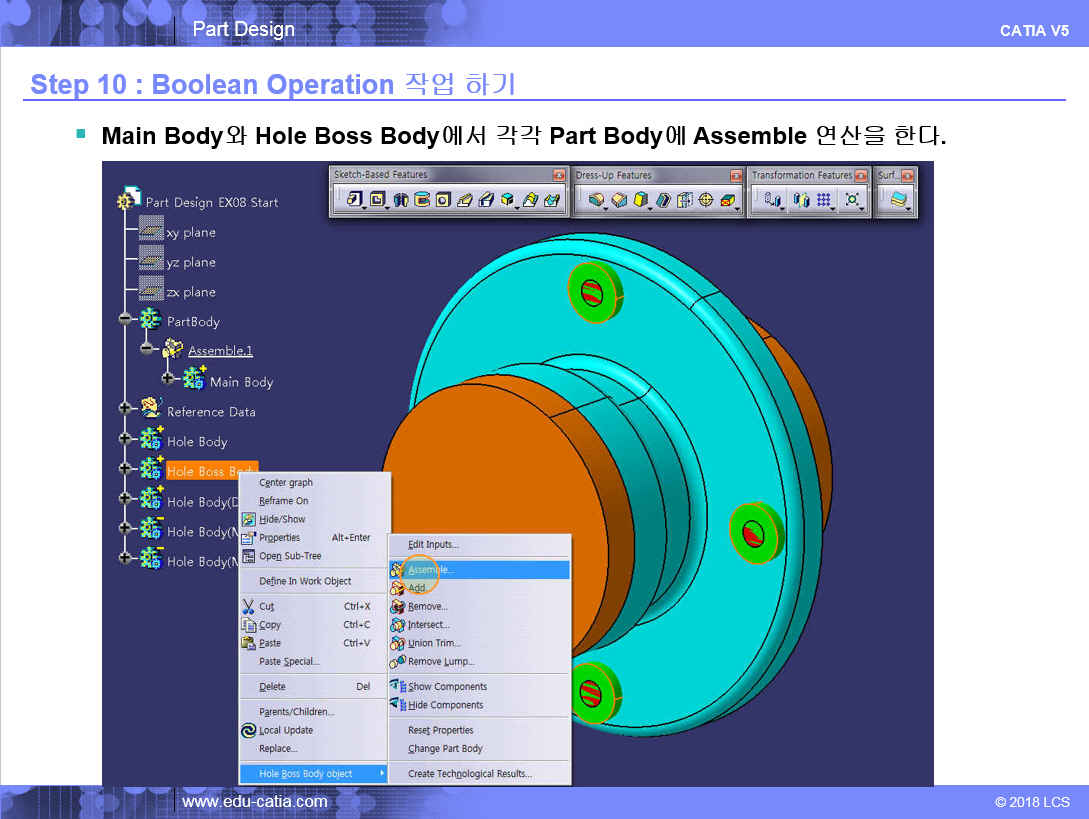The width and height of the screenshot is (1089, 819).
Task: Close the Sketch-Based Features toolbar
Action: pyautogui.click(x=560, y=175)
